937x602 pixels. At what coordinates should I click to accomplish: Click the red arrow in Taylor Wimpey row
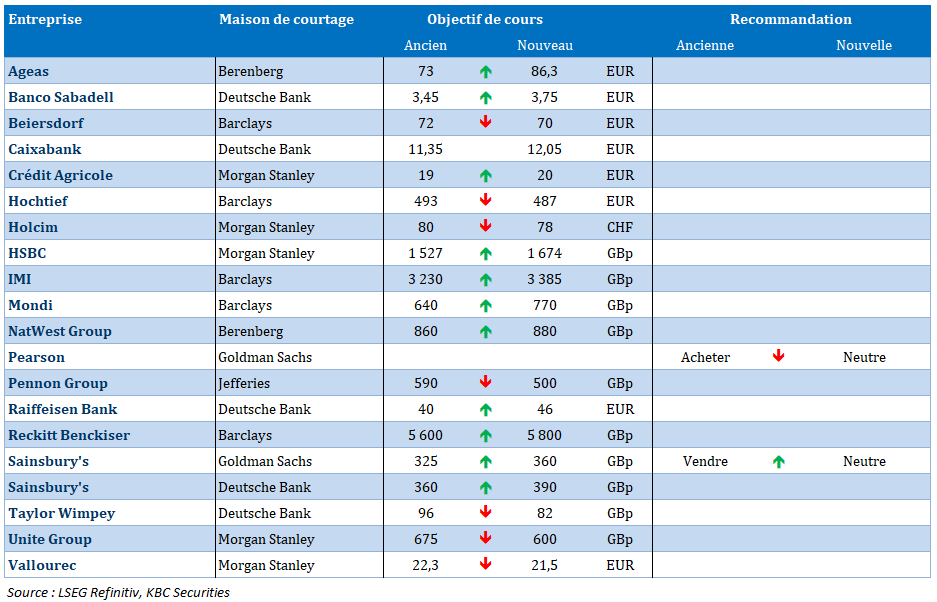(x=485, y=512)
